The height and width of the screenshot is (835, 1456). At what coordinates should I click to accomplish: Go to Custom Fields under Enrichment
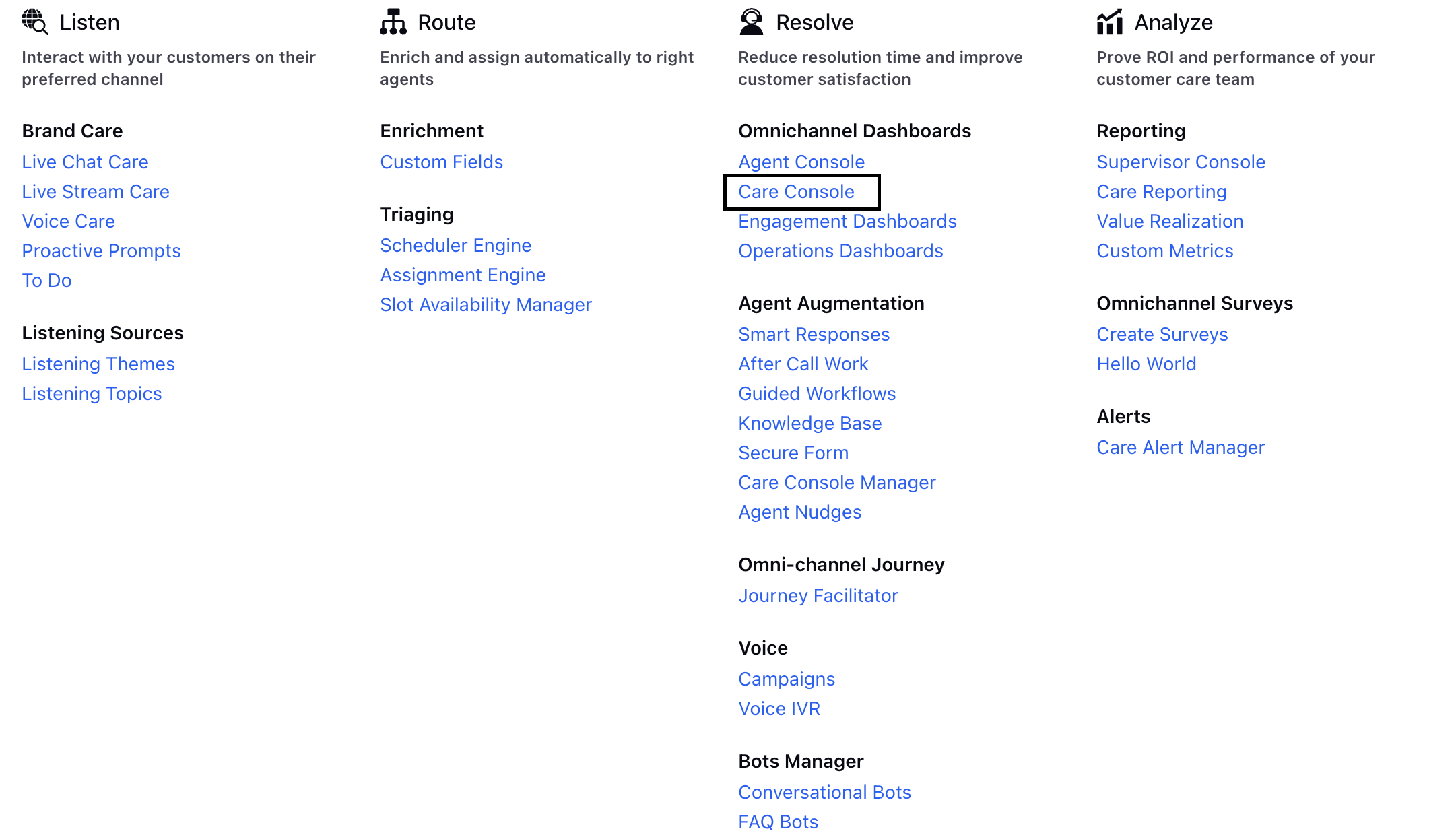tap(442, 162)
